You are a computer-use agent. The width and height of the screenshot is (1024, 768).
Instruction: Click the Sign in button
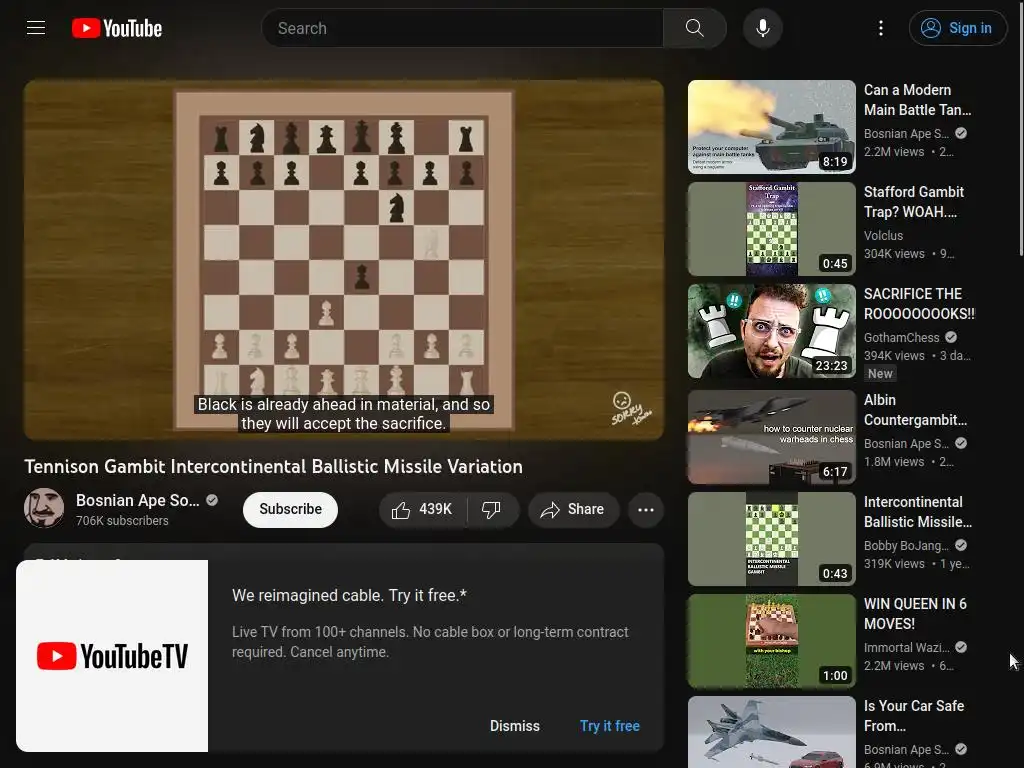pos(957,28)
